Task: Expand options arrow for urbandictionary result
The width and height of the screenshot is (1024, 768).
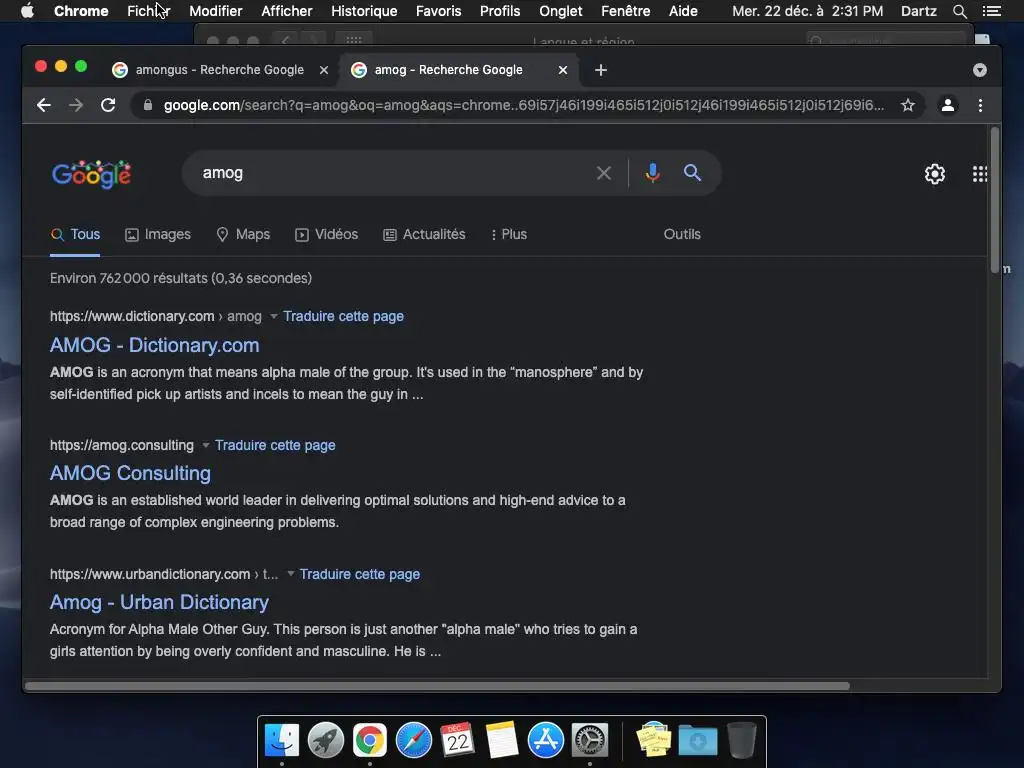Action: pos(291,574)
